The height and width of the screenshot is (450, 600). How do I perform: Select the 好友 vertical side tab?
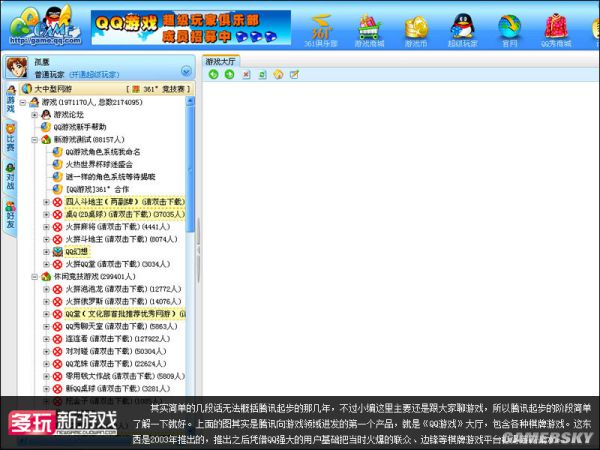point(11,216)
